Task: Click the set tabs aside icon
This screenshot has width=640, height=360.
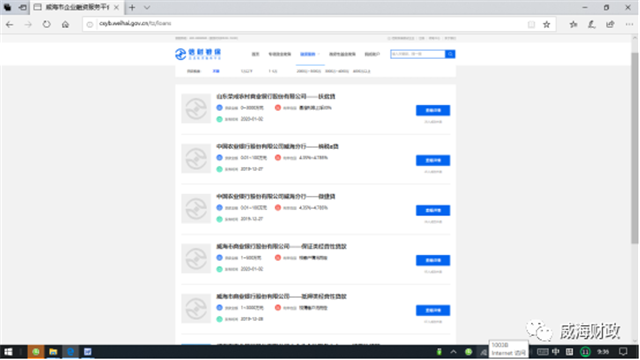Action: pos(23,7)
